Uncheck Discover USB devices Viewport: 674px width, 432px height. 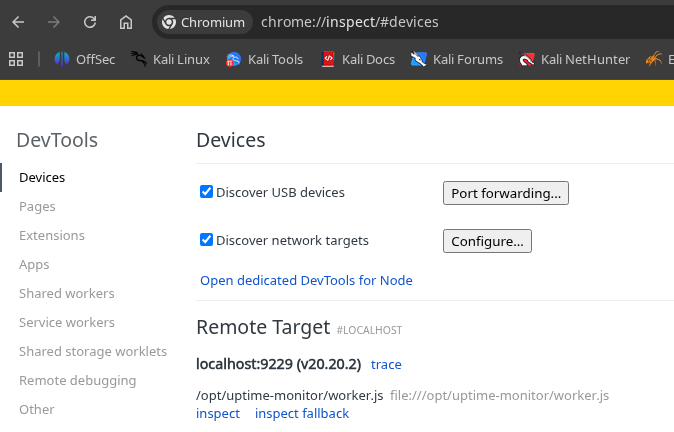pyautogui.click(x=206, y=192)
